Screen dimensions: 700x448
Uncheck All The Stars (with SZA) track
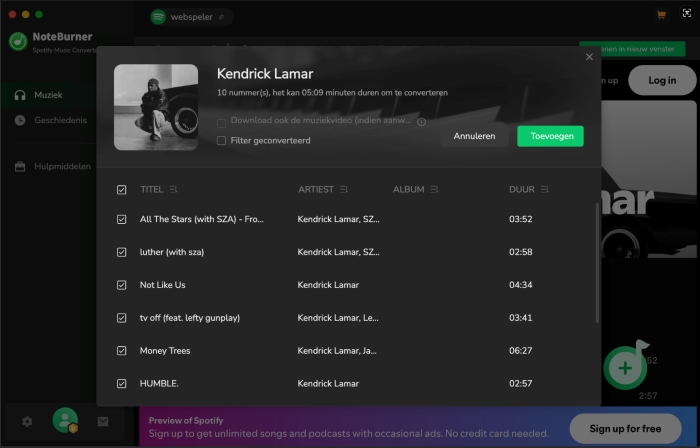(x=121, y=220)
